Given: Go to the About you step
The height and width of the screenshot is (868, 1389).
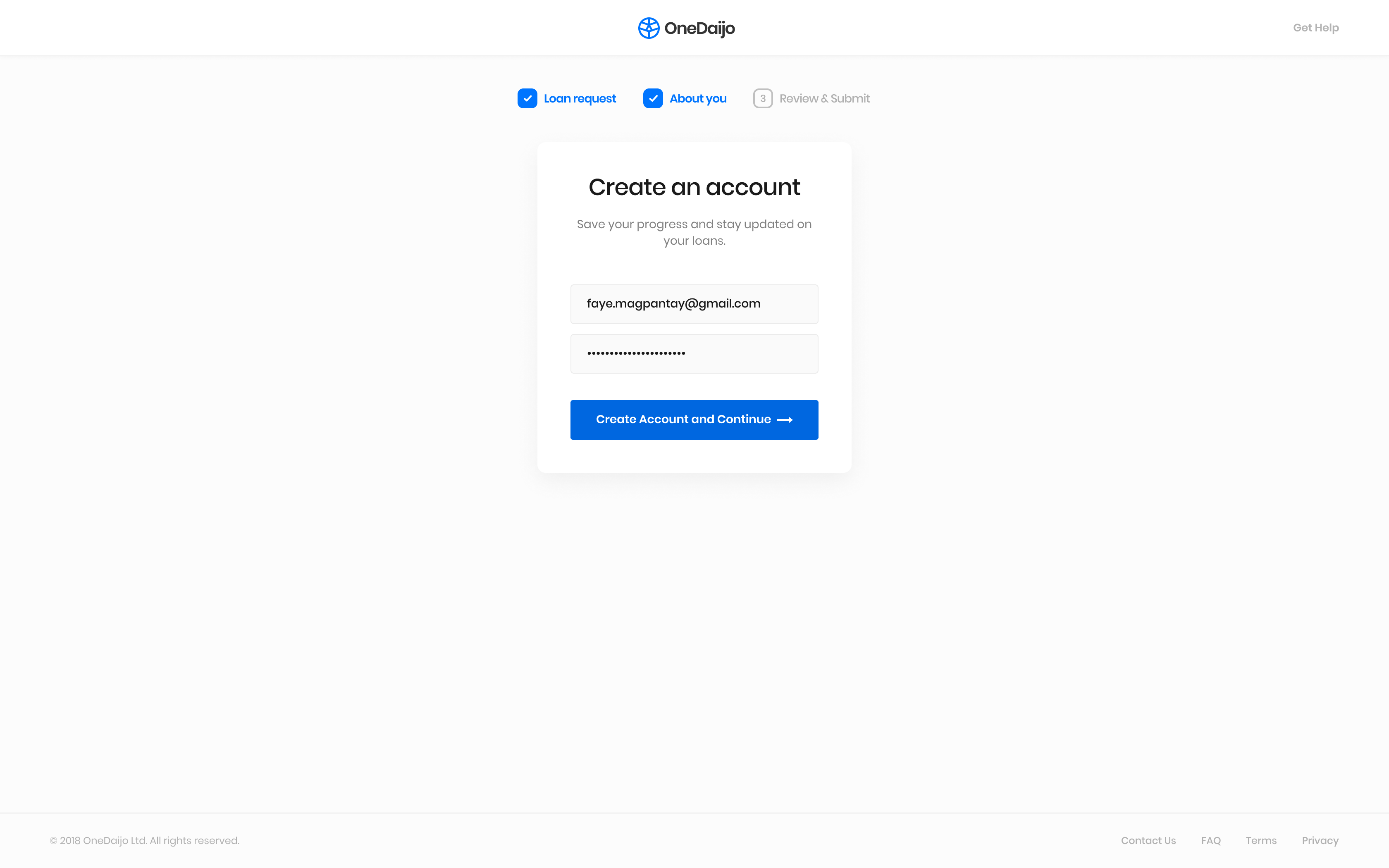Looking at the screenshot, I should tap(697, 98).
